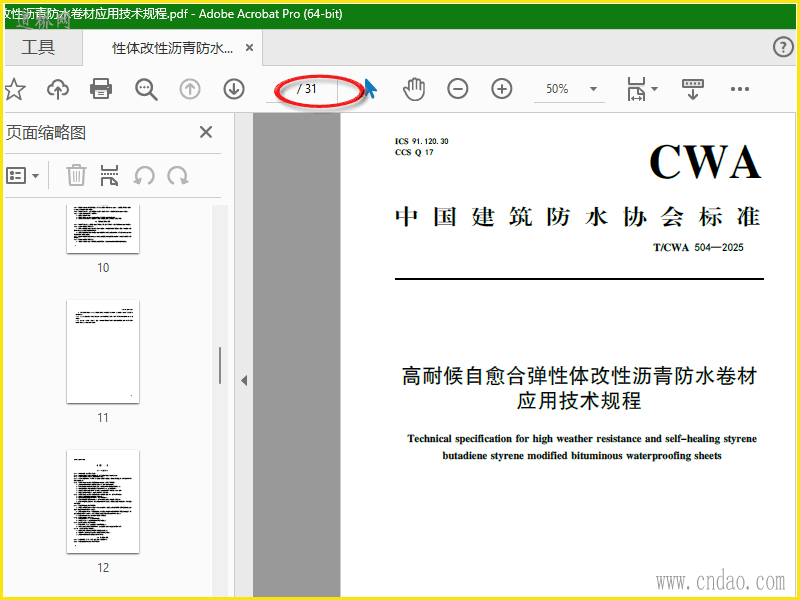Open the help question mark icon
800x600 pixels.
tap(783, 47)
